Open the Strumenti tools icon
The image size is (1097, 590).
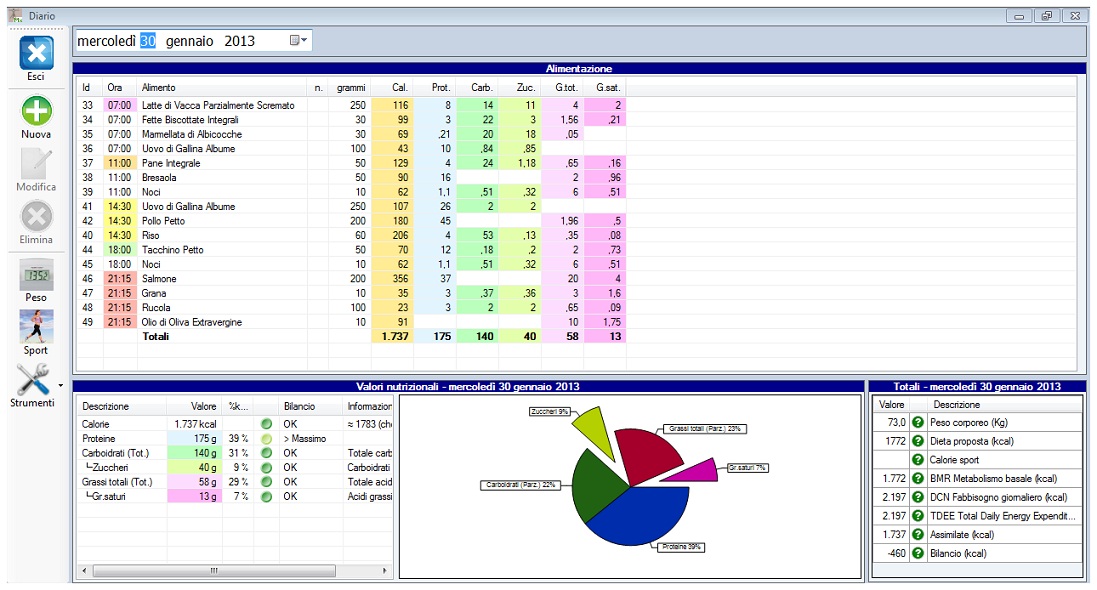(x=32, y=380)
